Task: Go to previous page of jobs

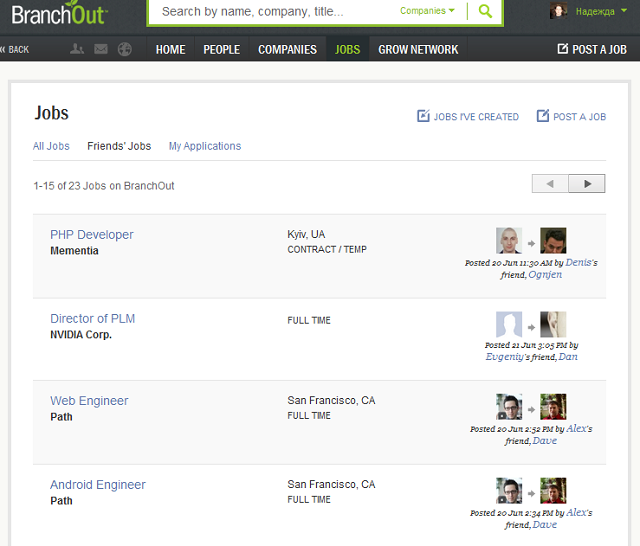Action: (x=550, y=184)
